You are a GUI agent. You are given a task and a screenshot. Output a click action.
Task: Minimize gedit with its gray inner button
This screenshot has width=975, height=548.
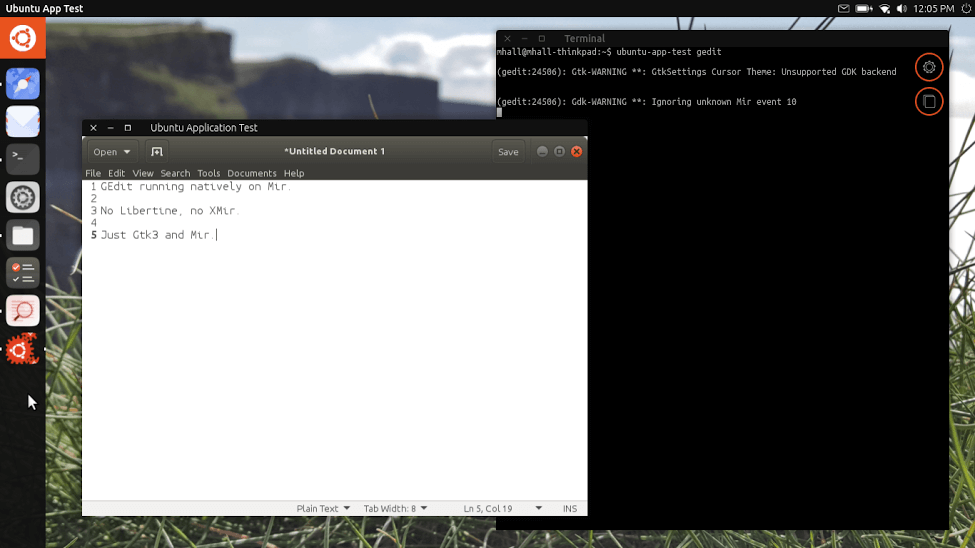[542, 152]
